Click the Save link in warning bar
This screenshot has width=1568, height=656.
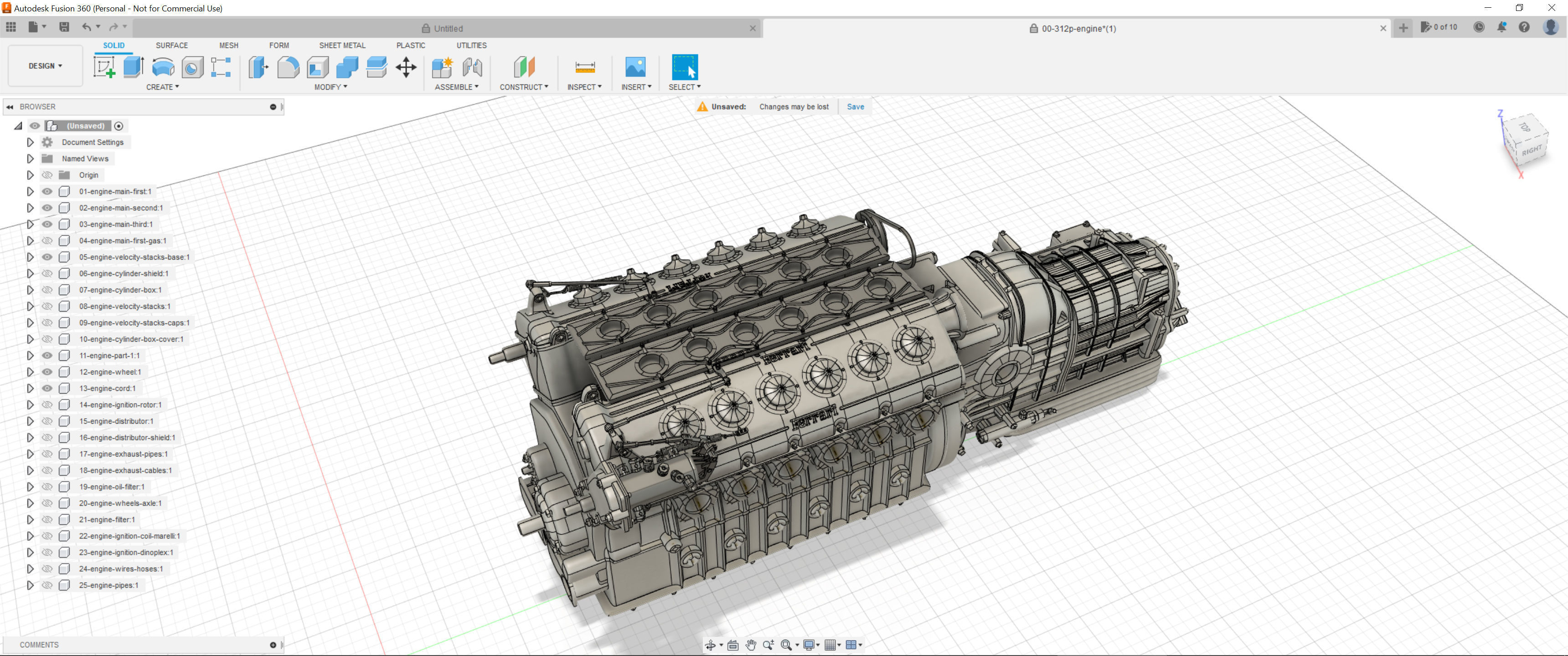tap(855, 107)
